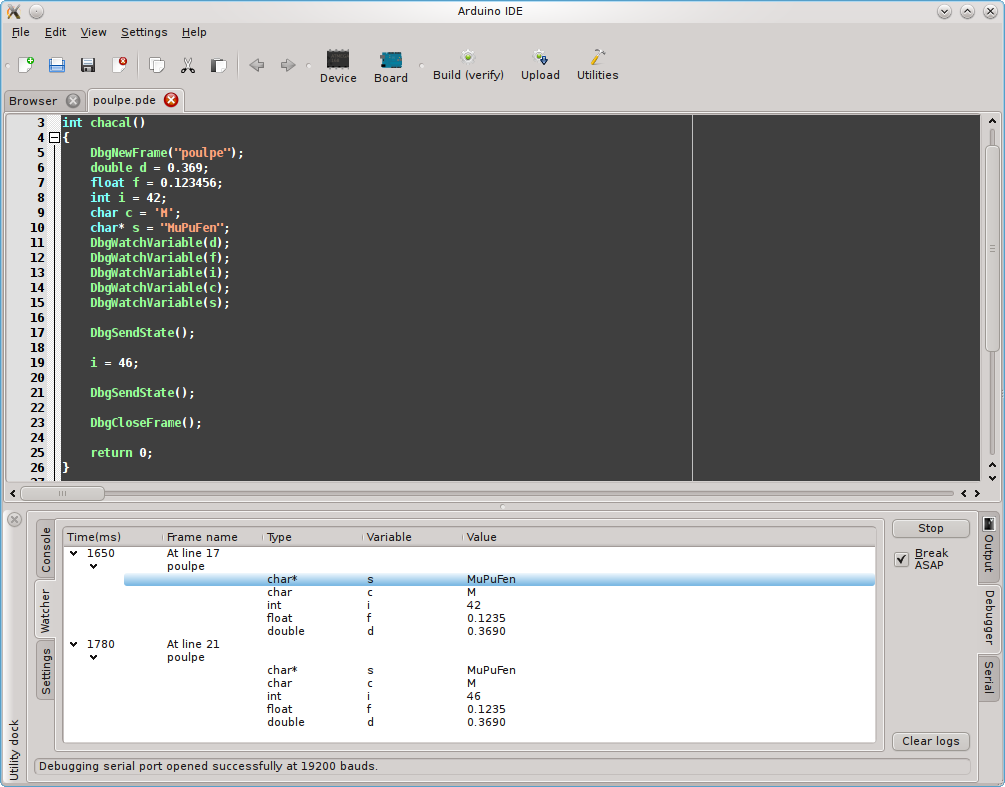1005x787 pixels.
Task: Open a file using the blue folder icon
Action: [57, 65]
